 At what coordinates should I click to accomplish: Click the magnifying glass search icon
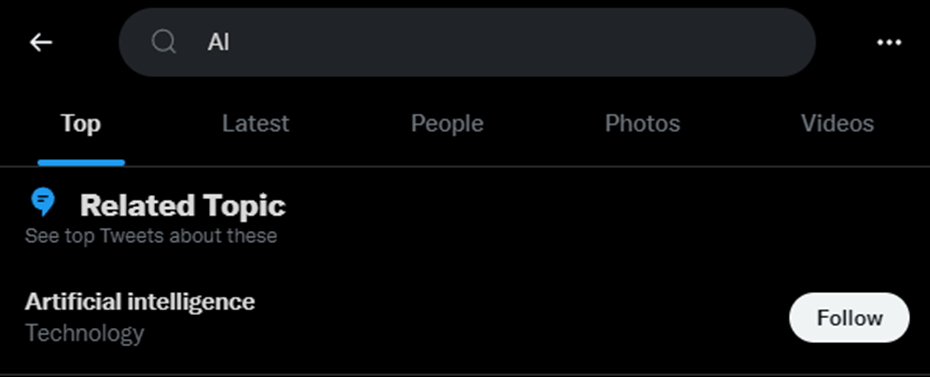click(x=163, y=42)
